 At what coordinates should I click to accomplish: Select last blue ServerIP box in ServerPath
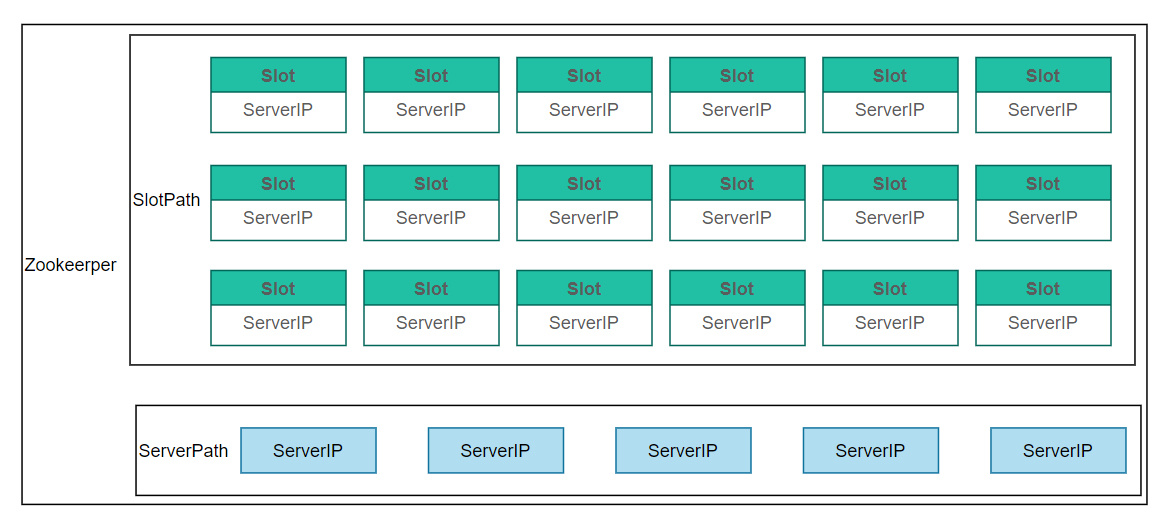(x=1058, y=451)
